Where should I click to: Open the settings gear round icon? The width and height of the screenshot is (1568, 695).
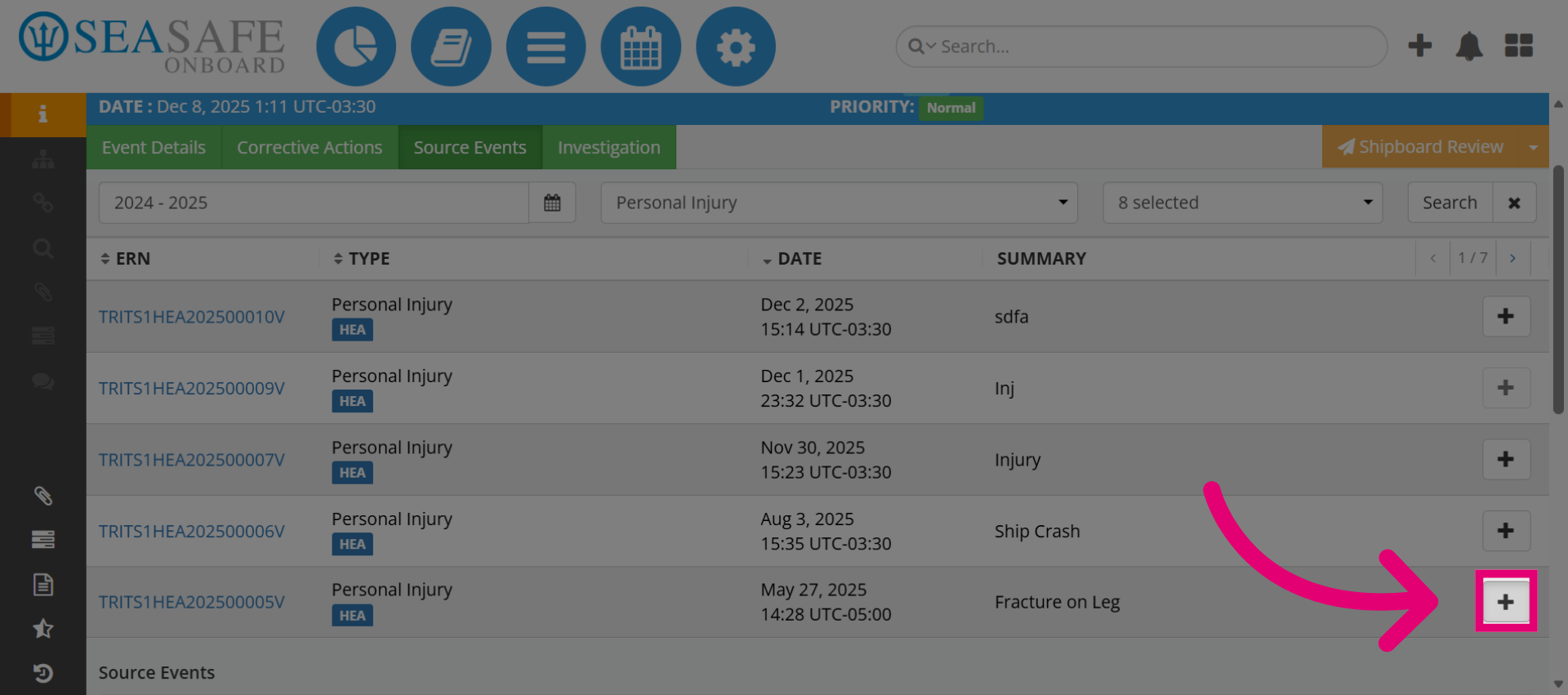tap(735, 47)
